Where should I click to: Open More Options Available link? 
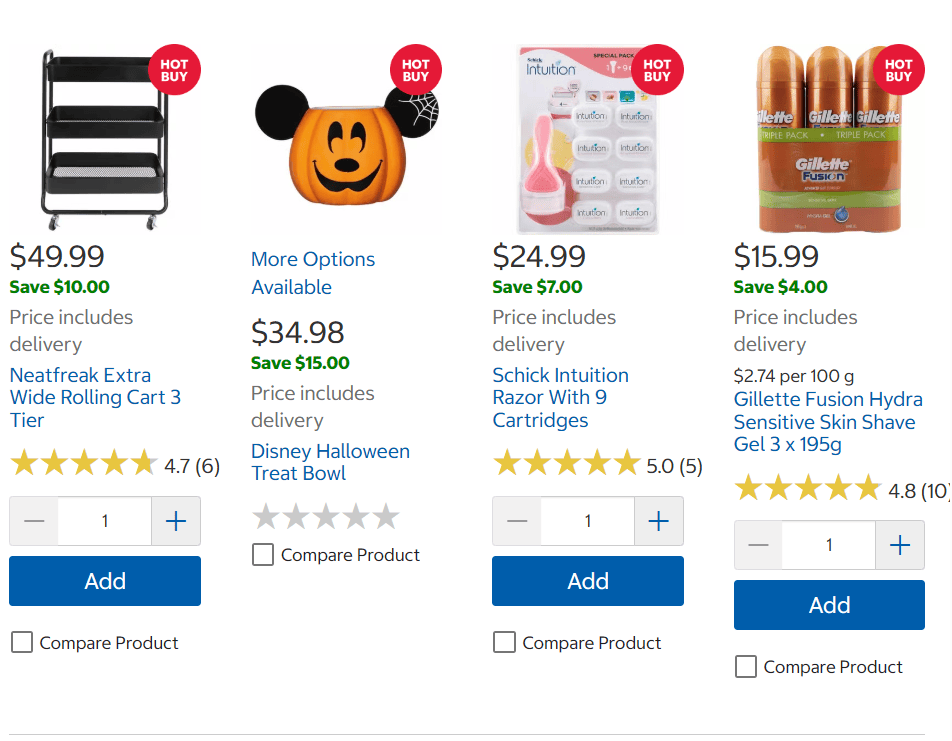click(313, 273)
